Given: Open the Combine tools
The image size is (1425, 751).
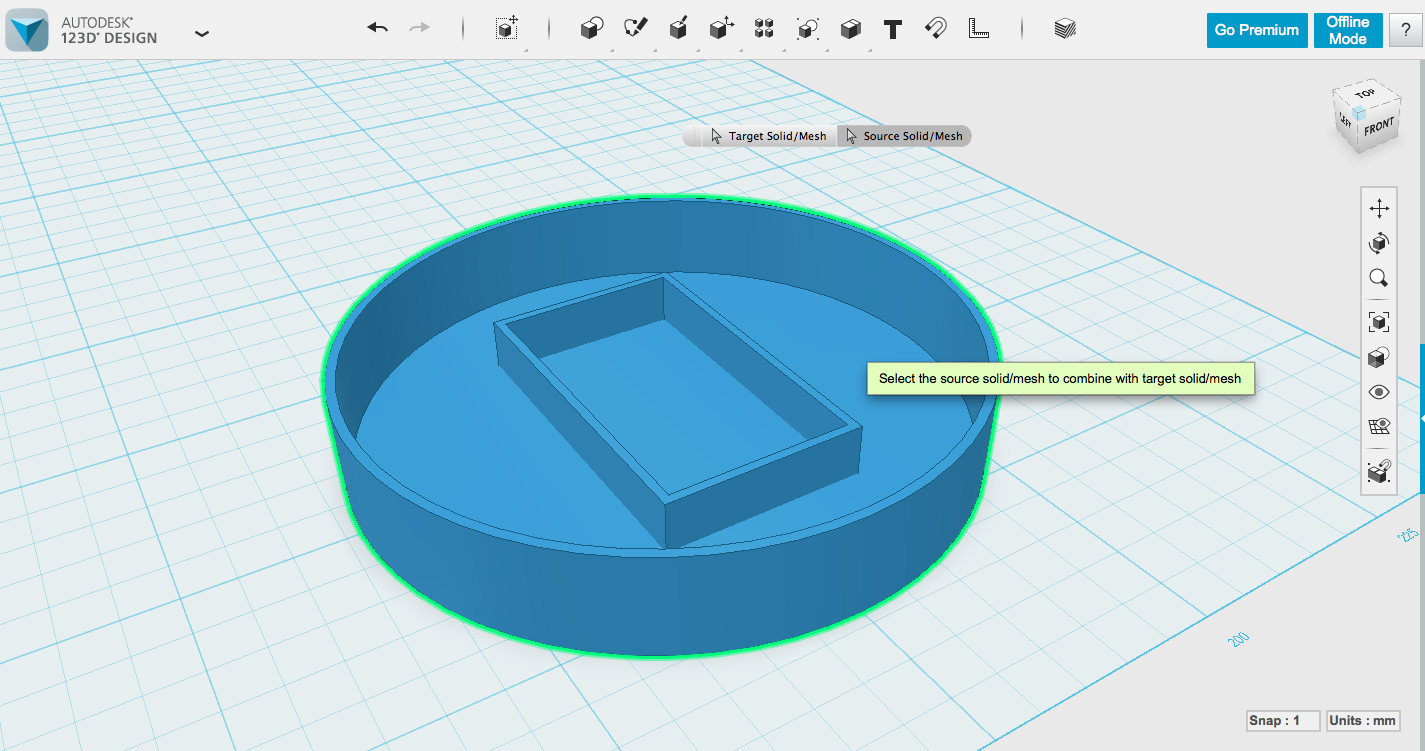Looking at the screenshot, I should click(x=850, y=29).
